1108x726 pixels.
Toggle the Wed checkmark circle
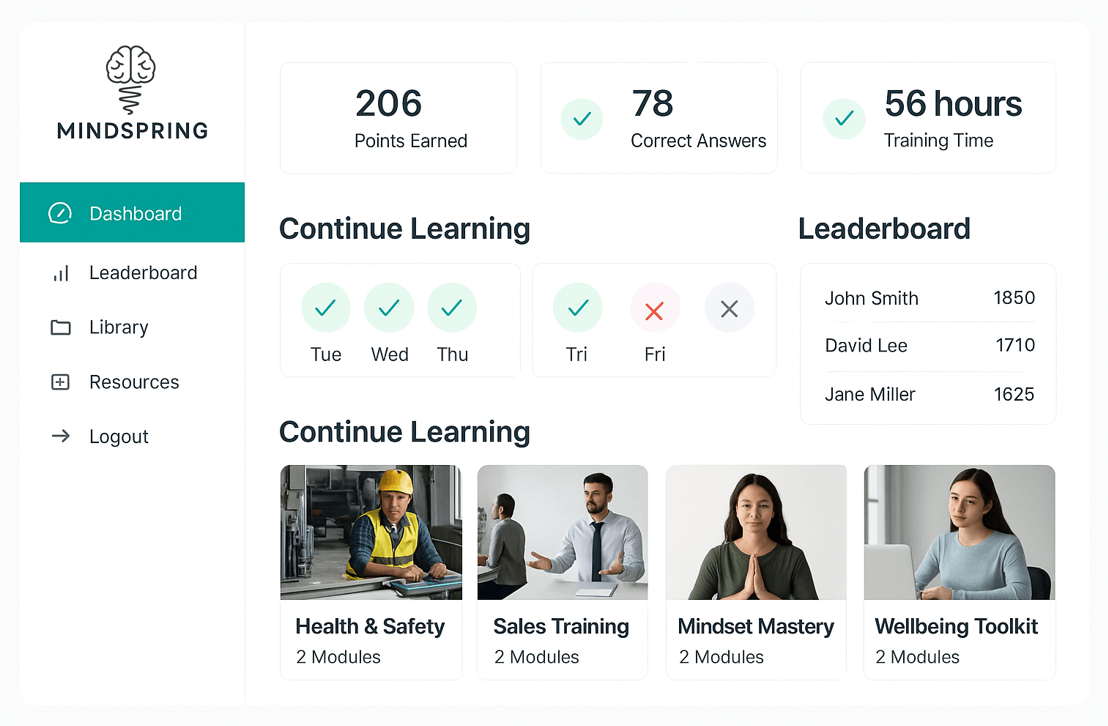389,308
